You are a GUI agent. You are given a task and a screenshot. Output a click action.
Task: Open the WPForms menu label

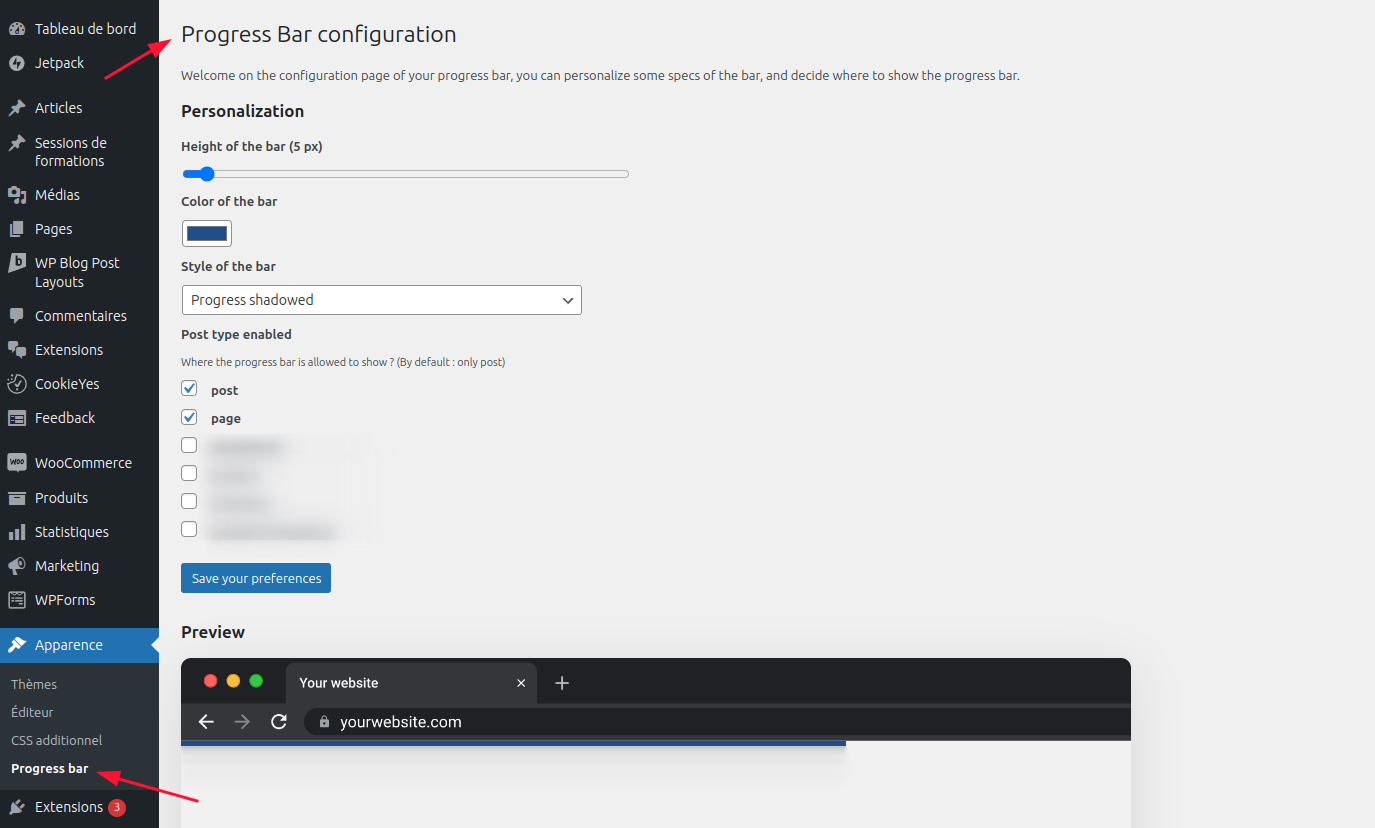coord(65,600)
